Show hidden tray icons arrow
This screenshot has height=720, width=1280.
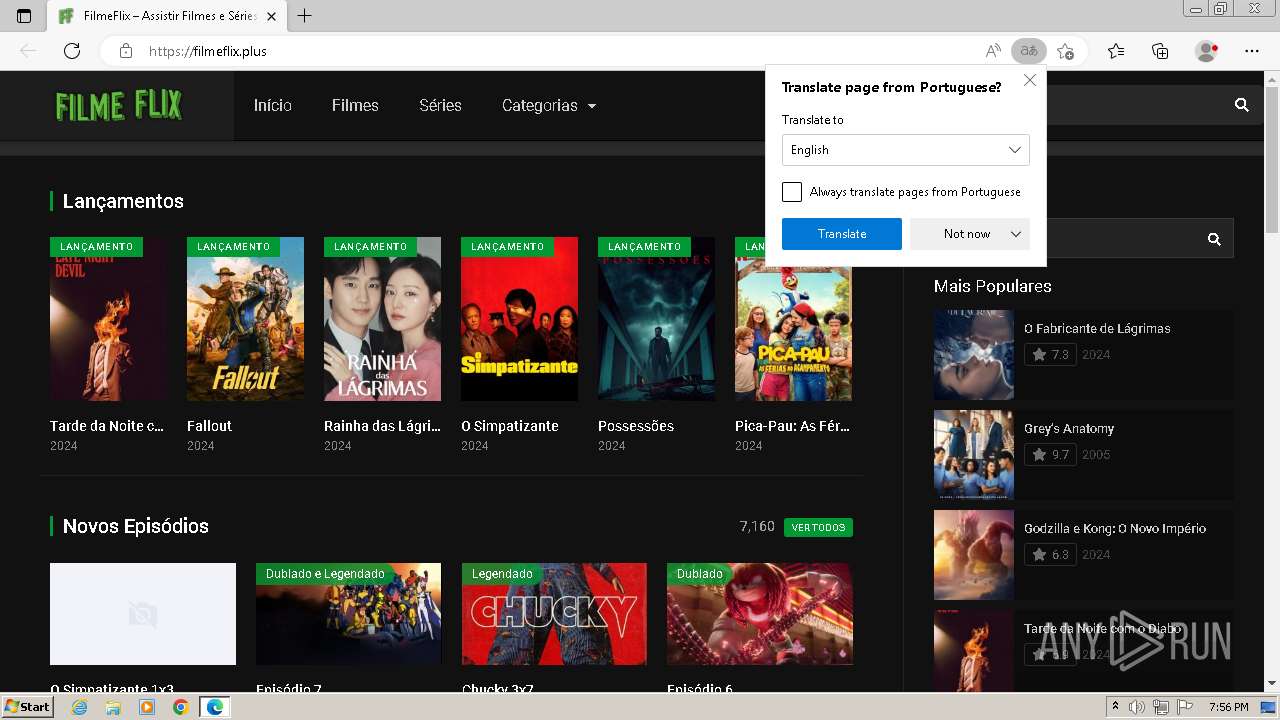point(1116,707)
